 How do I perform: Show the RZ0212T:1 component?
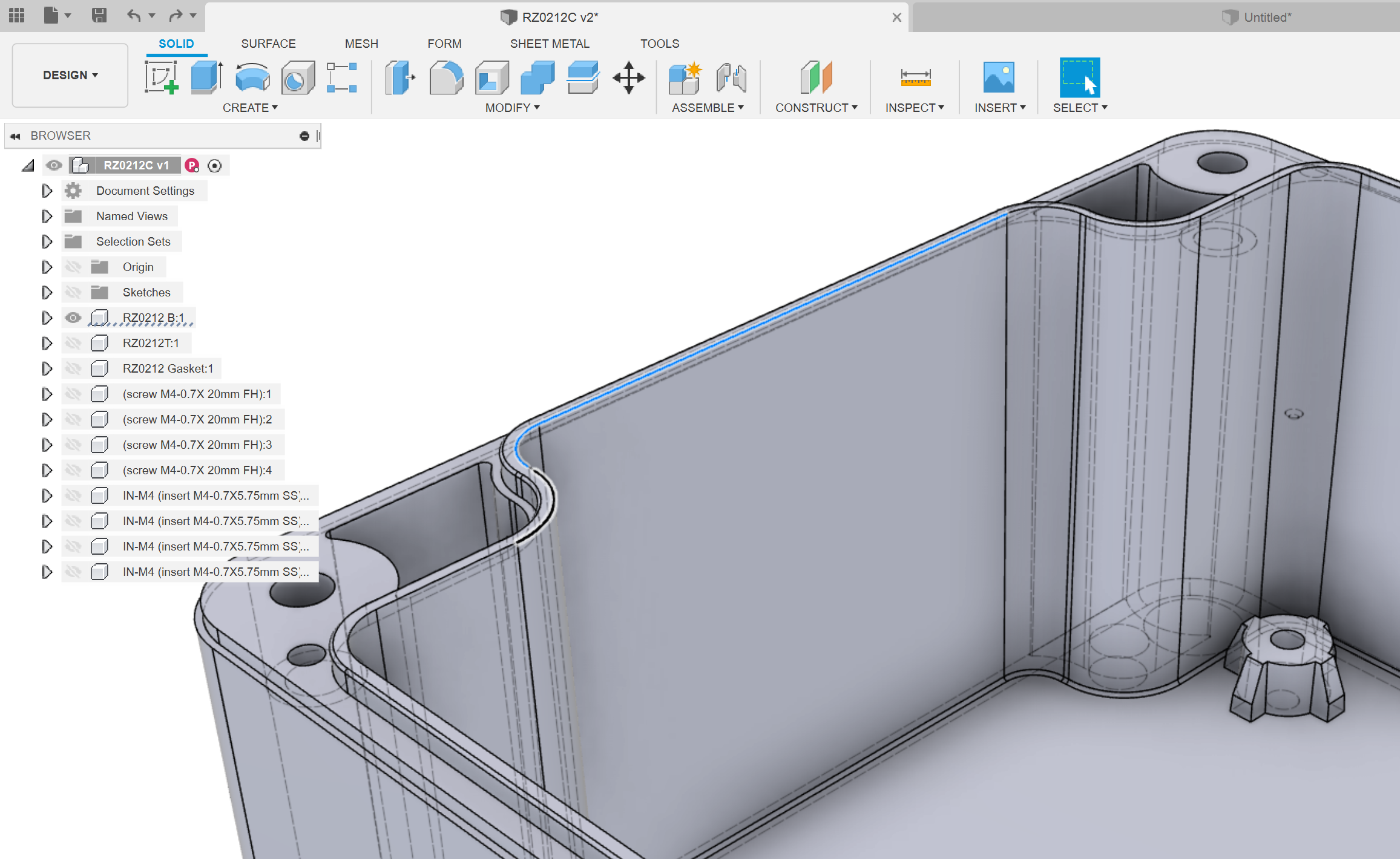pos(73,343)
